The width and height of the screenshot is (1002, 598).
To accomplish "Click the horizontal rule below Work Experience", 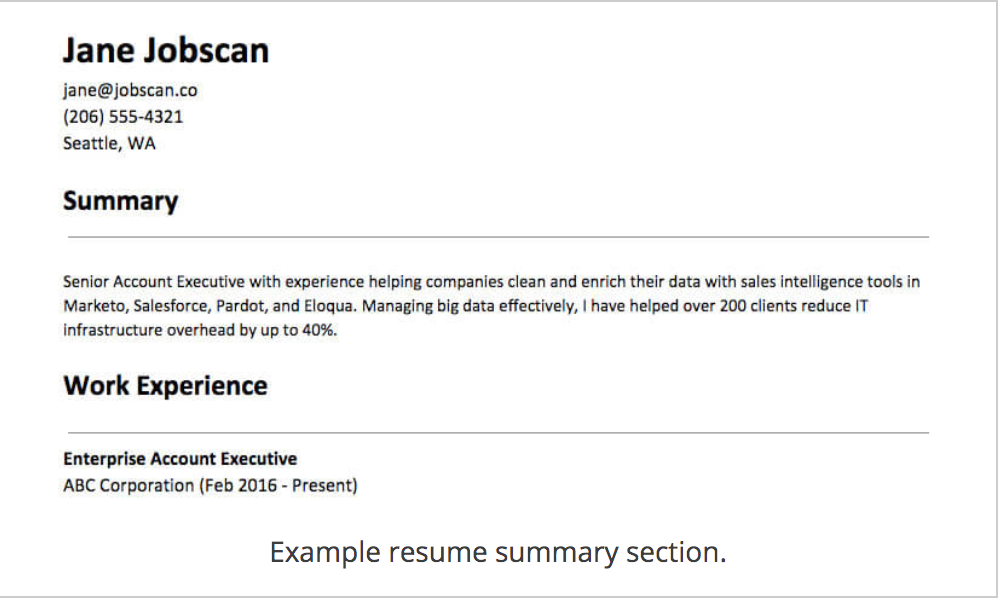I will (x=498, y=433).
